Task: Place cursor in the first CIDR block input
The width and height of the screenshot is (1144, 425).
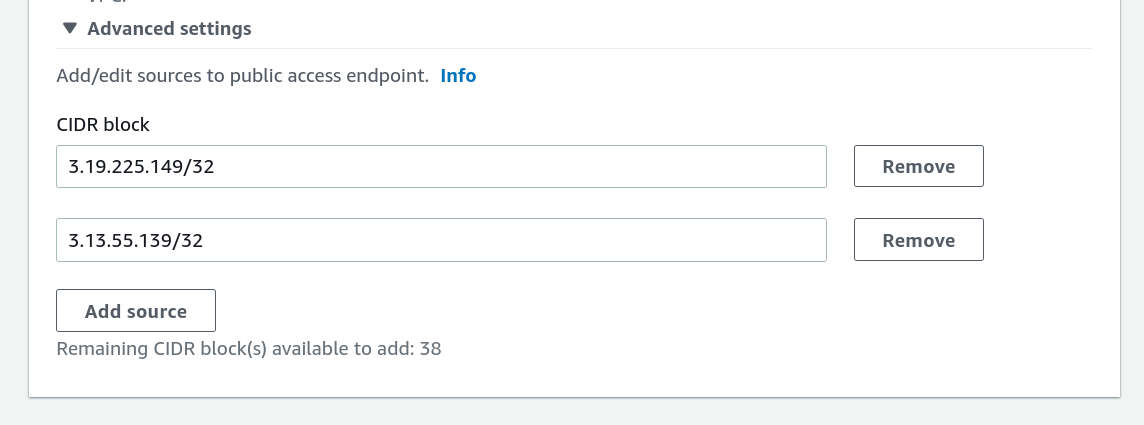Action: point(441,167)
